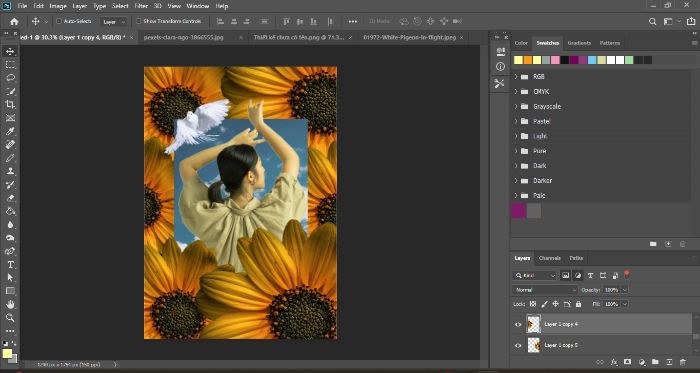The height and width of the screenshot is (373, 700).
Task: Select the Move tool in the toolbar
Action: (10, 52)
